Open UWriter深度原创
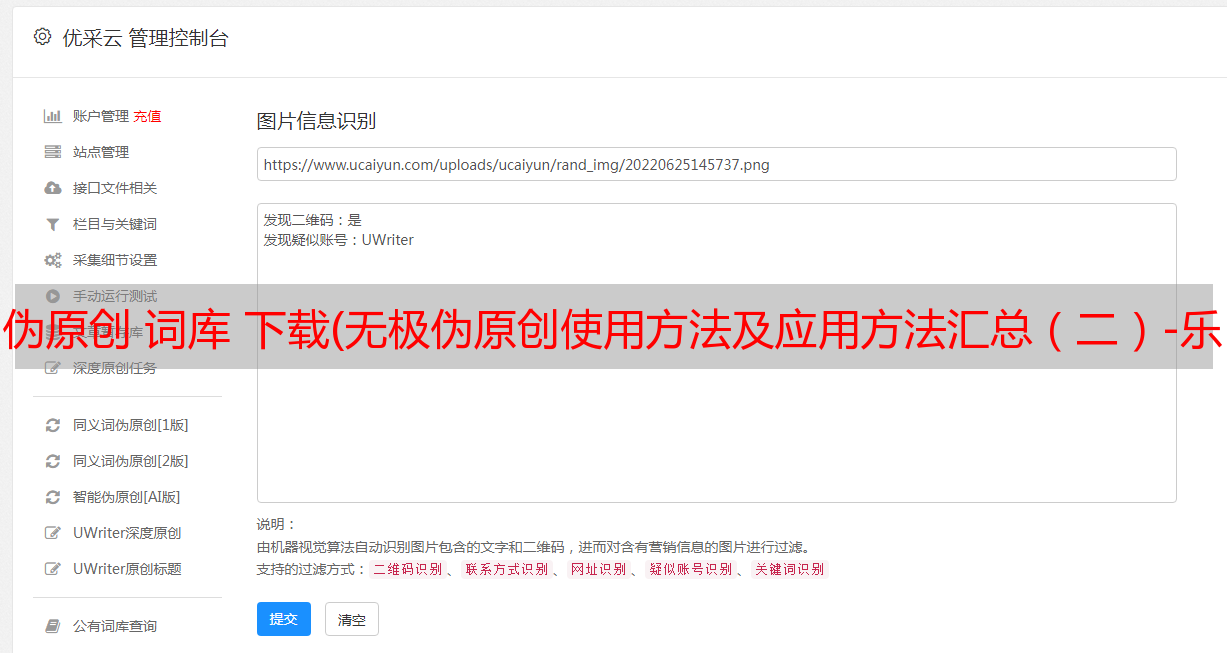Image resolution: width=1227 pixels, height=653 pixels. point(127,533)
